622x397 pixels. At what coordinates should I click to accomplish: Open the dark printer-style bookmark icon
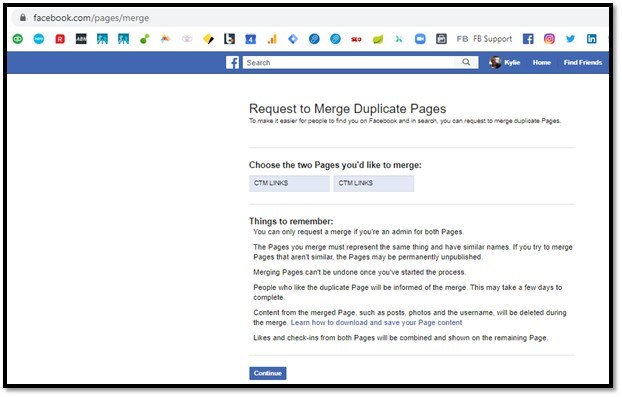(441, 39)
